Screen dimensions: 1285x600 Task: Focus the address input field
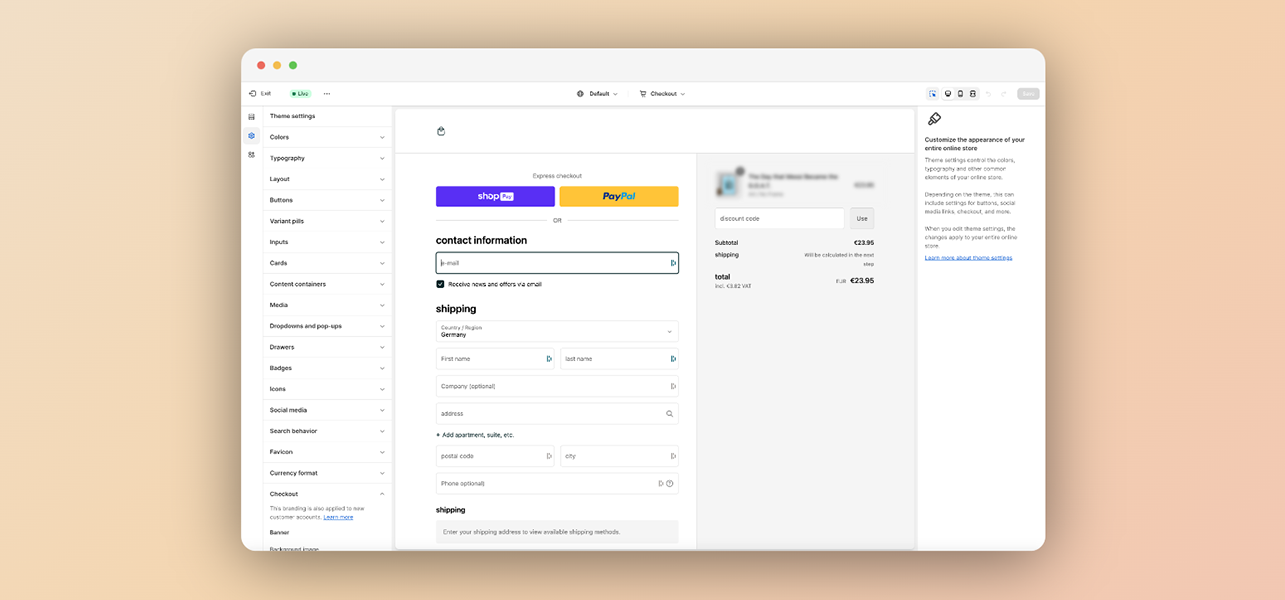(557, 414)
